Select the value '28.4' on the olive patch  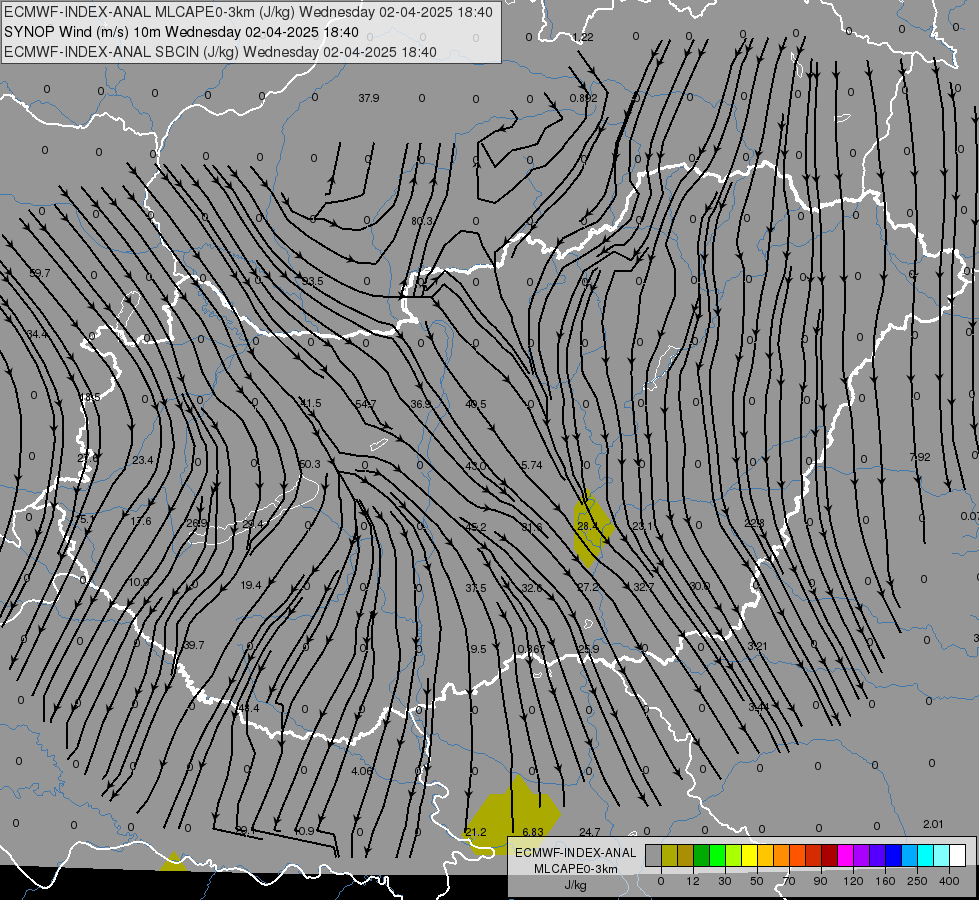click(x=588, y=527)
